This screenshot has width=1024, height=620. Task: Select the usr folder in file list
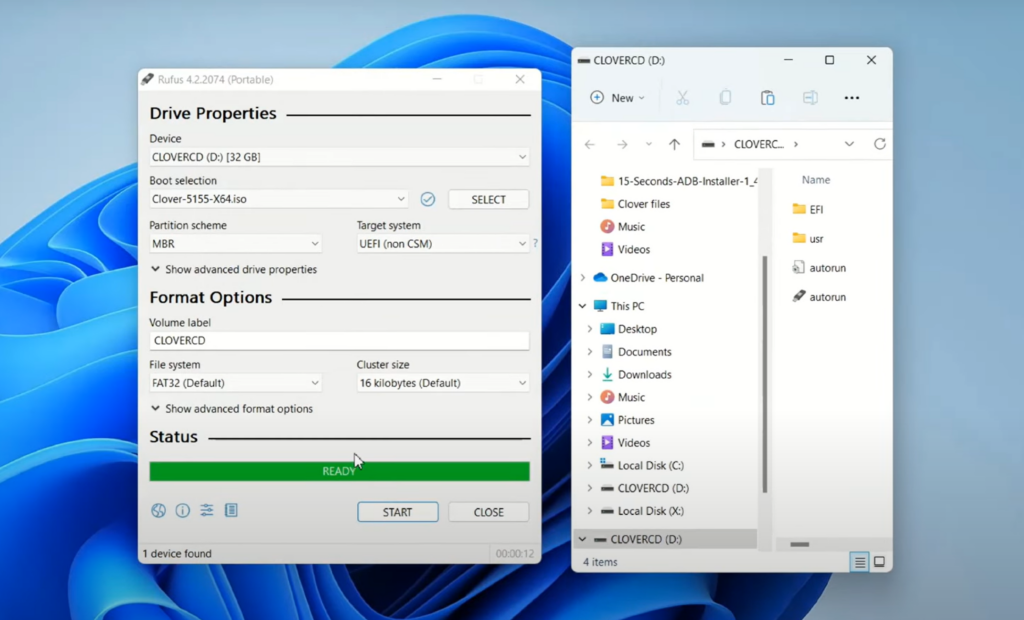808,238
